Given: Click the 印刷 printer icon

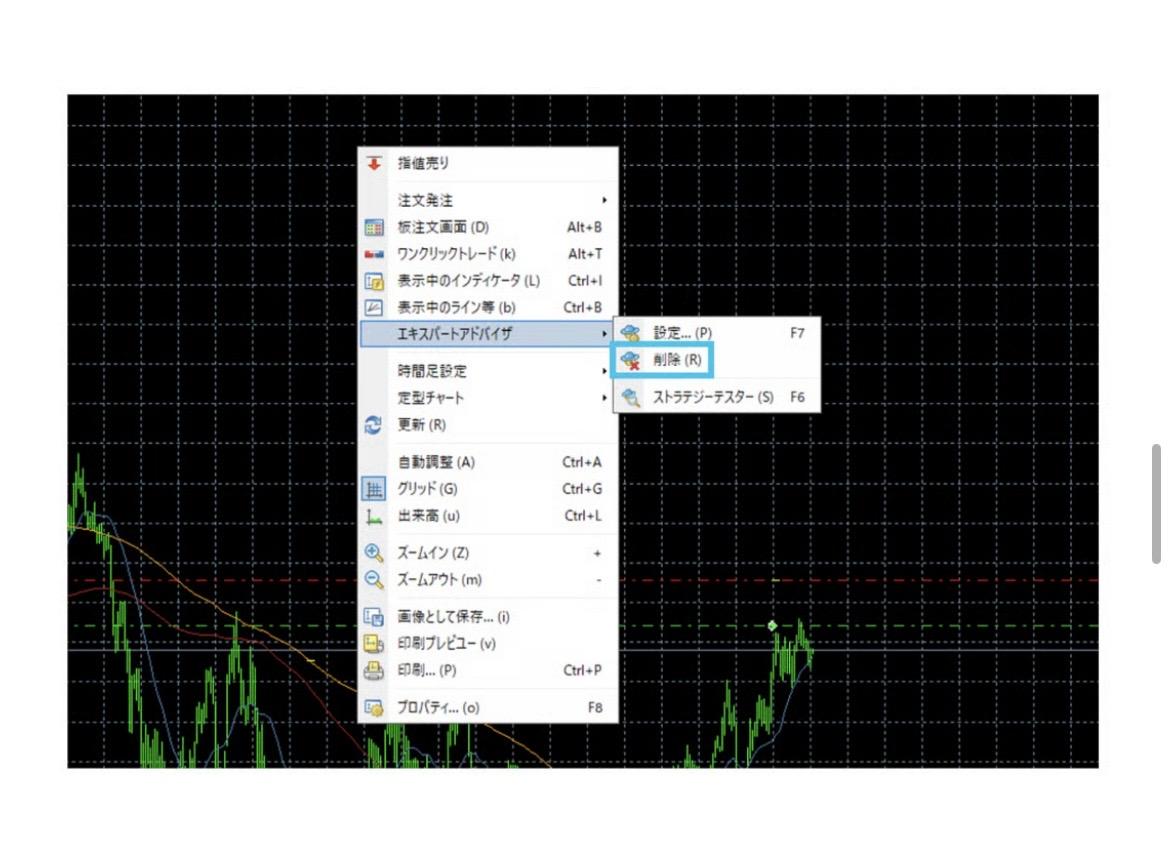Looking at the screenshot, I should 374,671.
